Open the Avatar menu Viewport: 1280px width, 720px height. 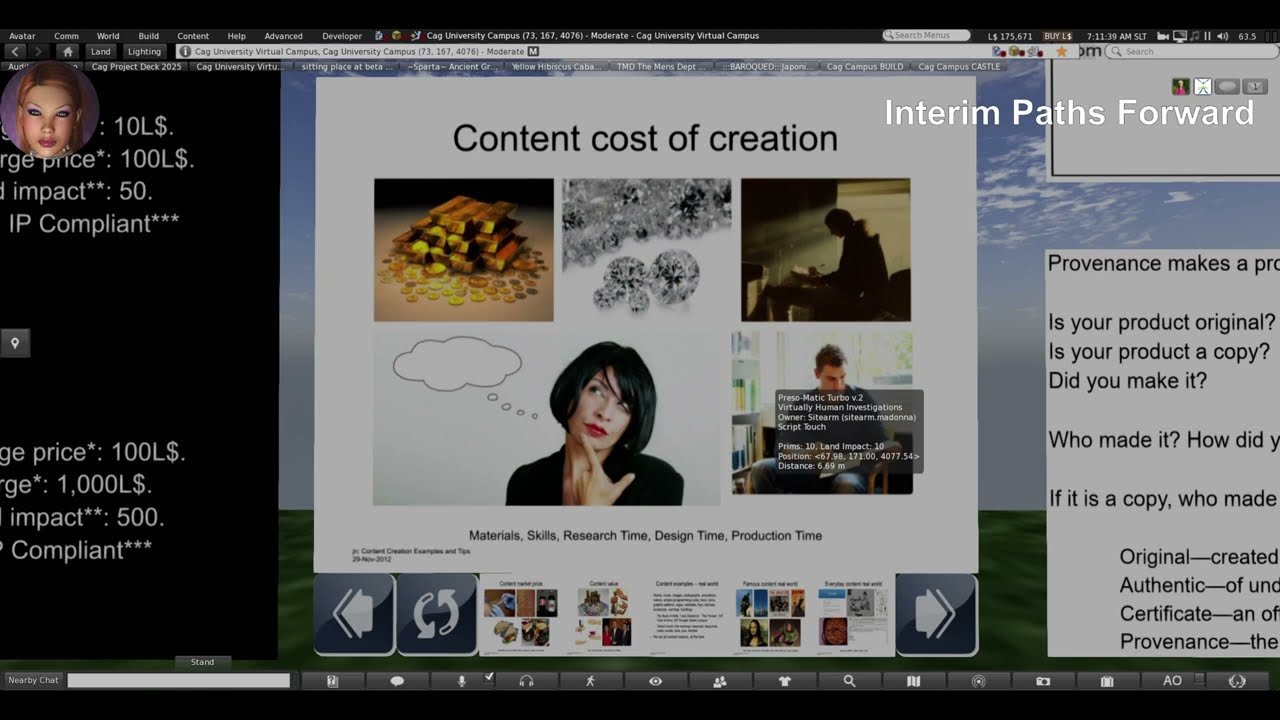(x=22, y=36)
